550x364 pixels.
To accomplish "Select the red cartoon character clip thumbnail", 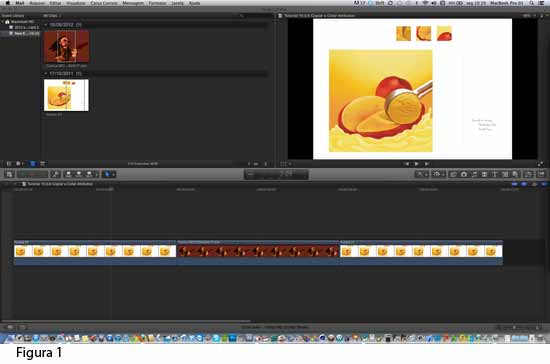I will pos(67,47).
